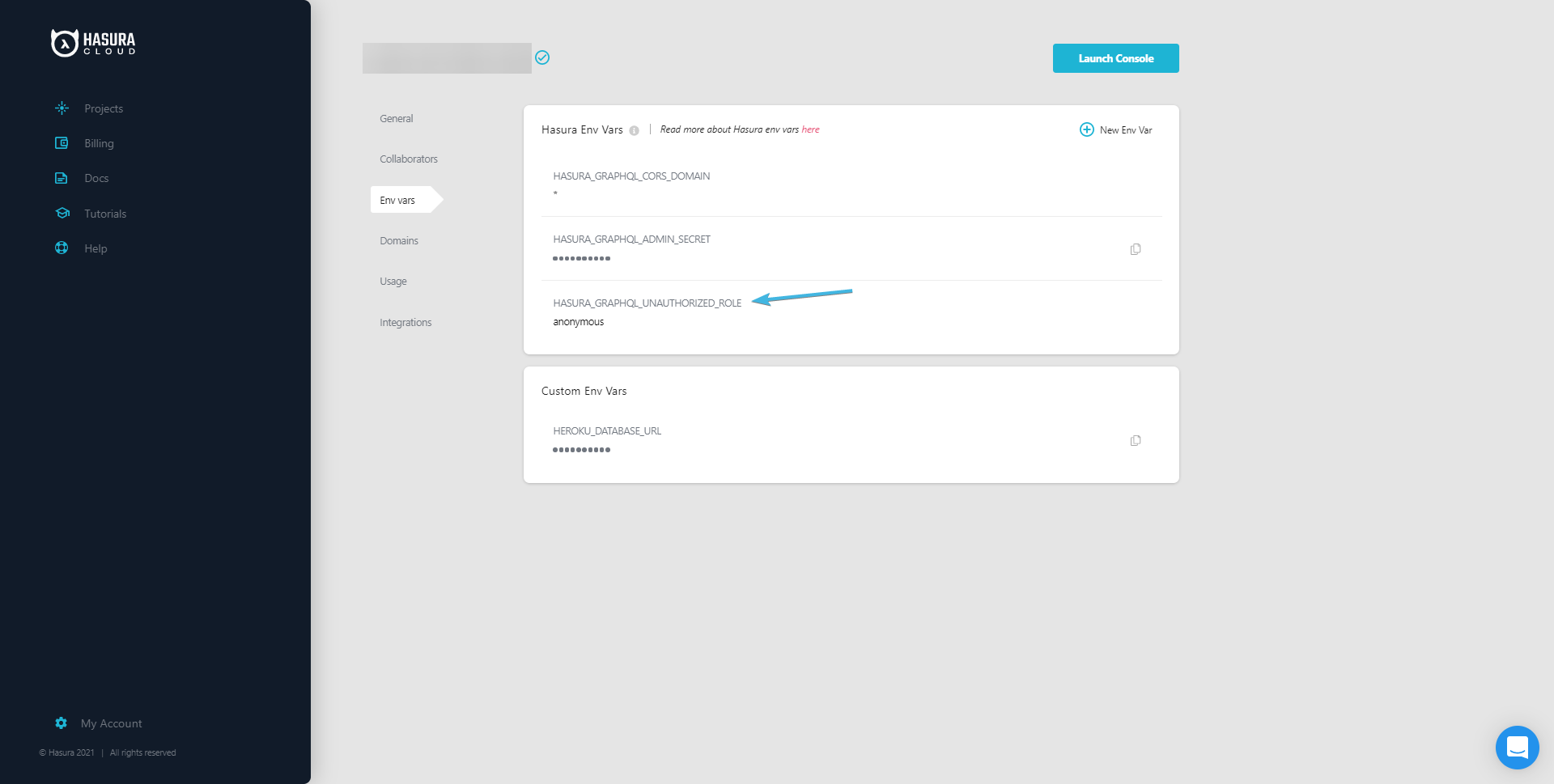
Task: Select the Env vars tab
Action: (406, 200)
